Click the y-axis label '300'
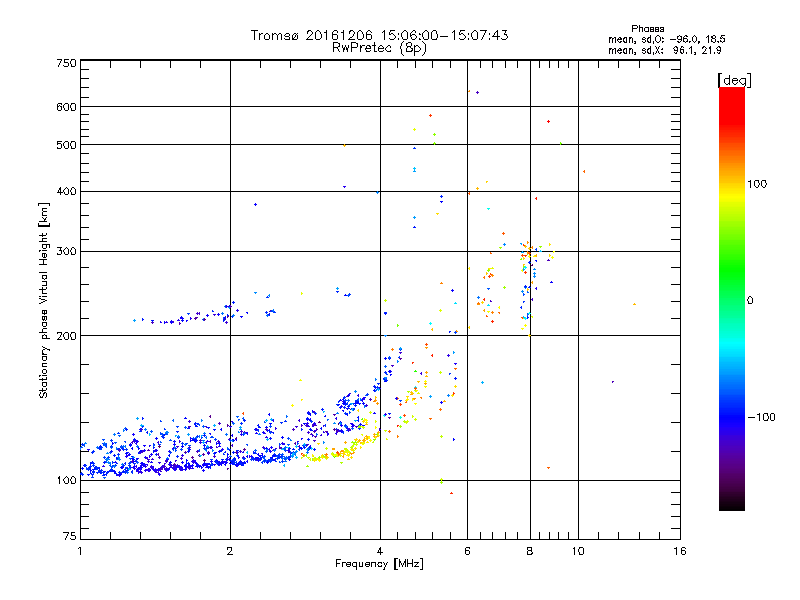This screenshot has width=800, height=600. pyautogui.click(x=66, y=252)
